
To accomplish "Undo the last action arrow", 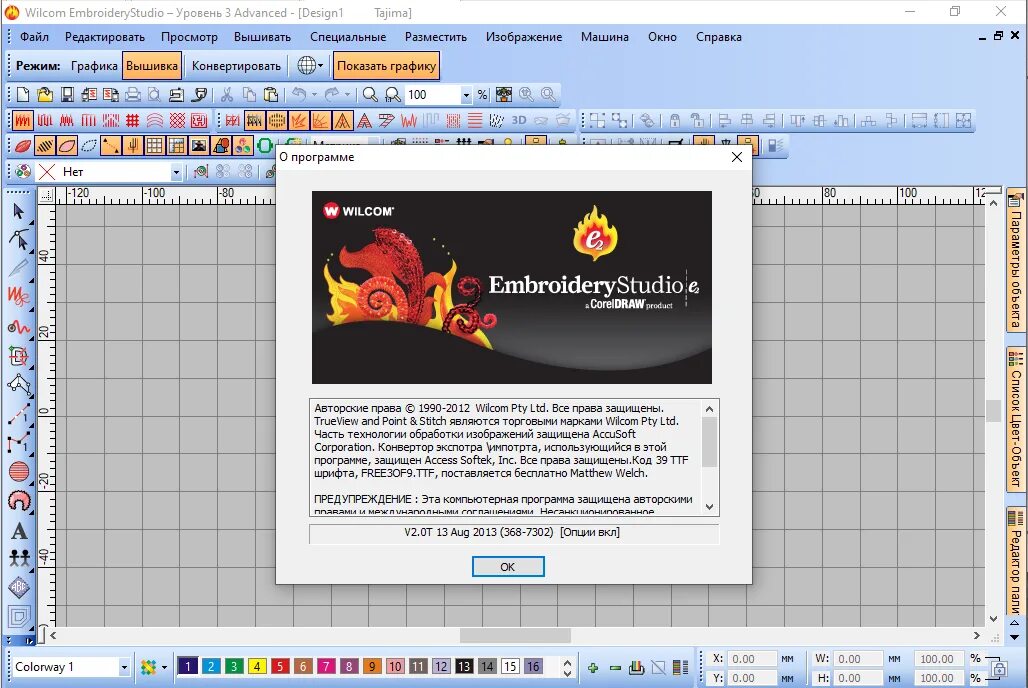I will click(x=299, y=94).
